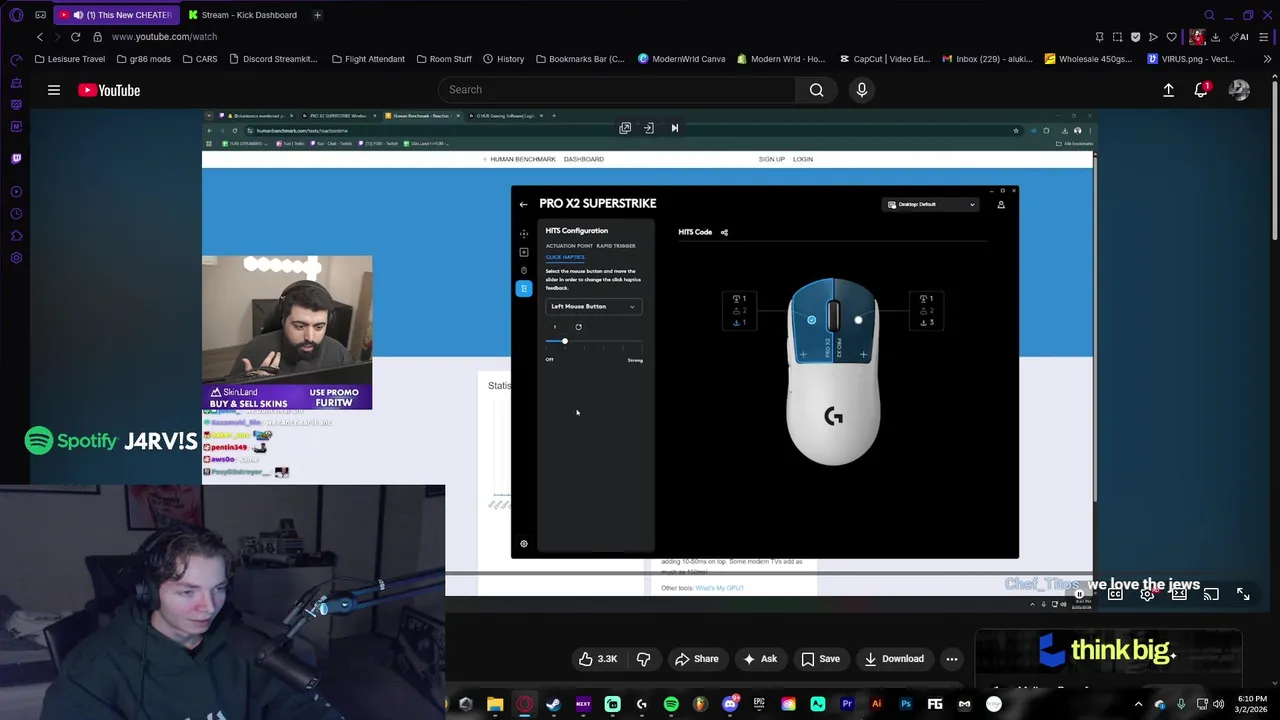Open the History bookmark
Image resolution: width=1280 pixels, height=720 pixels.
(503, 59)
